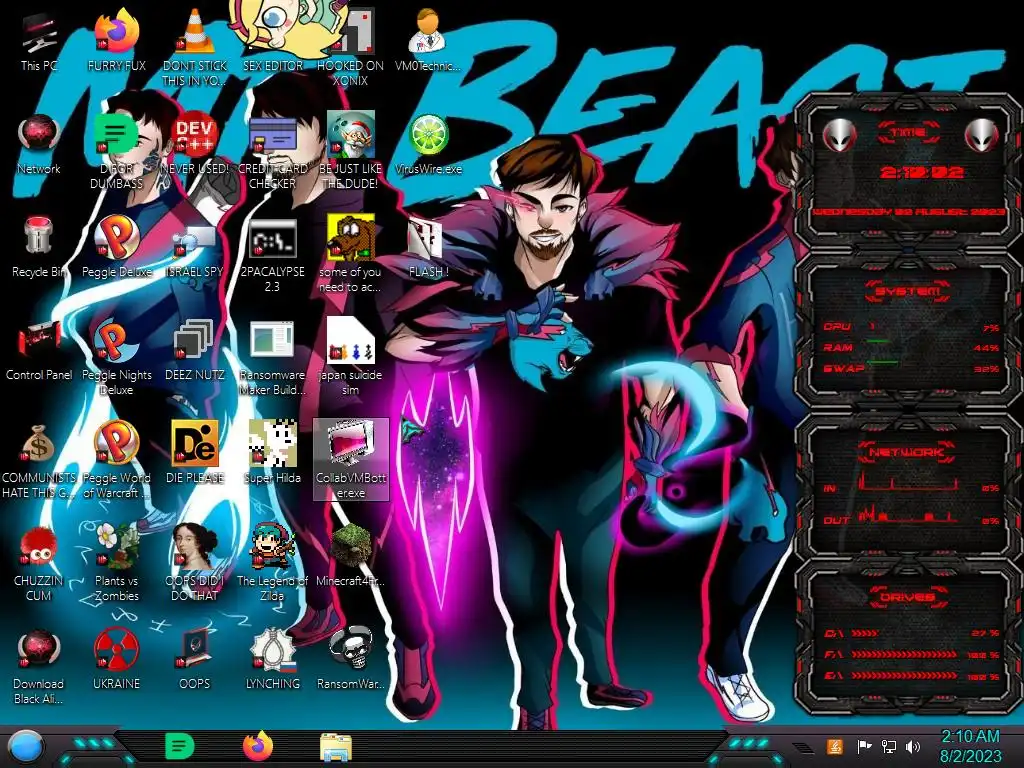1024x768 pixels.
Task: Open Ransomware Maker Builder icon
Action: point(272,357)
